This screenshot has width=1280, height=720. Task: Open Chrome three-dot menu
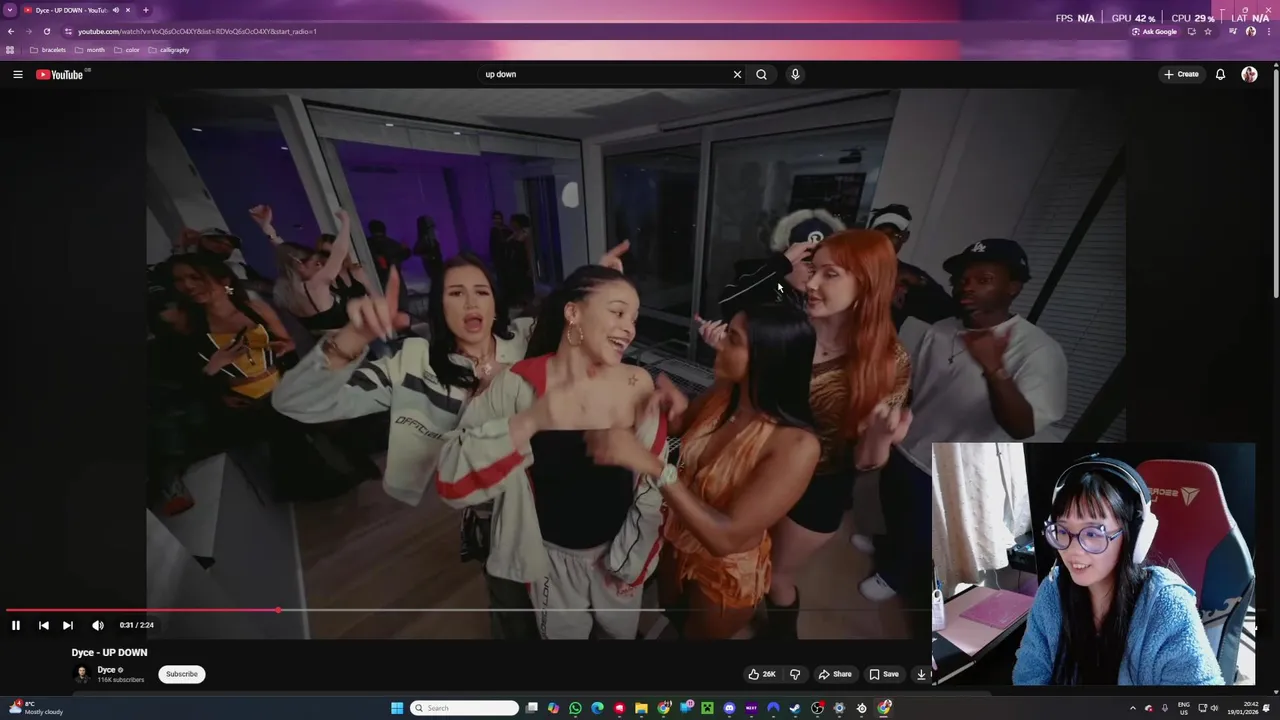(x=1269, y=31)
